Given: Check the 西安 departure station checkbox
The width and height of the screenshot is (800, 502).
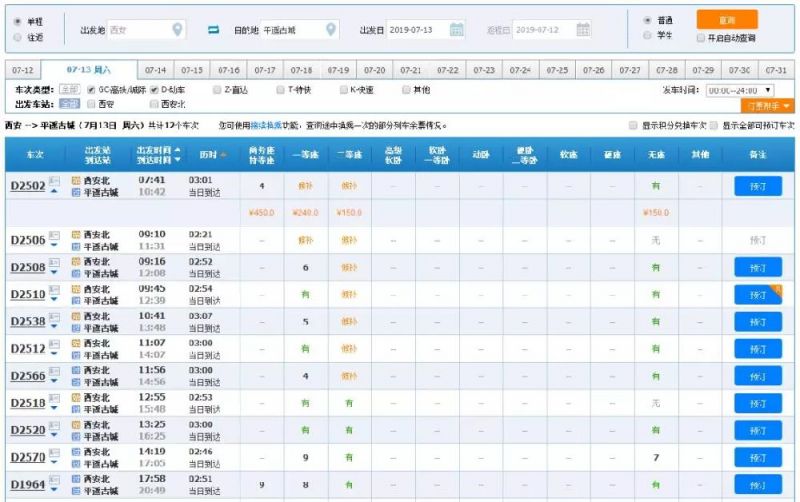Looking at the screenshot, I should pyautogui.click(x=91, y=104).
